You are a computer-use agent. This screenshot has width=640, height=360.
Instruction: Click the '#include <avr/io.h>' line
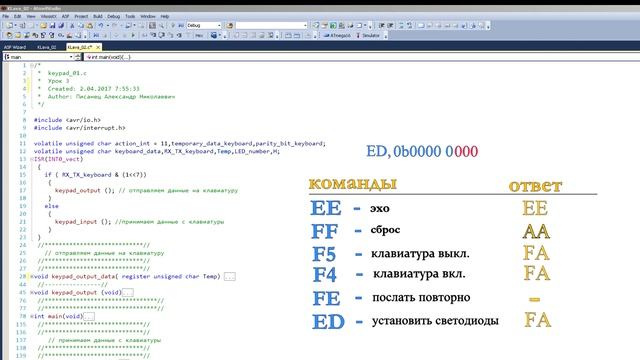coord(67,120)
